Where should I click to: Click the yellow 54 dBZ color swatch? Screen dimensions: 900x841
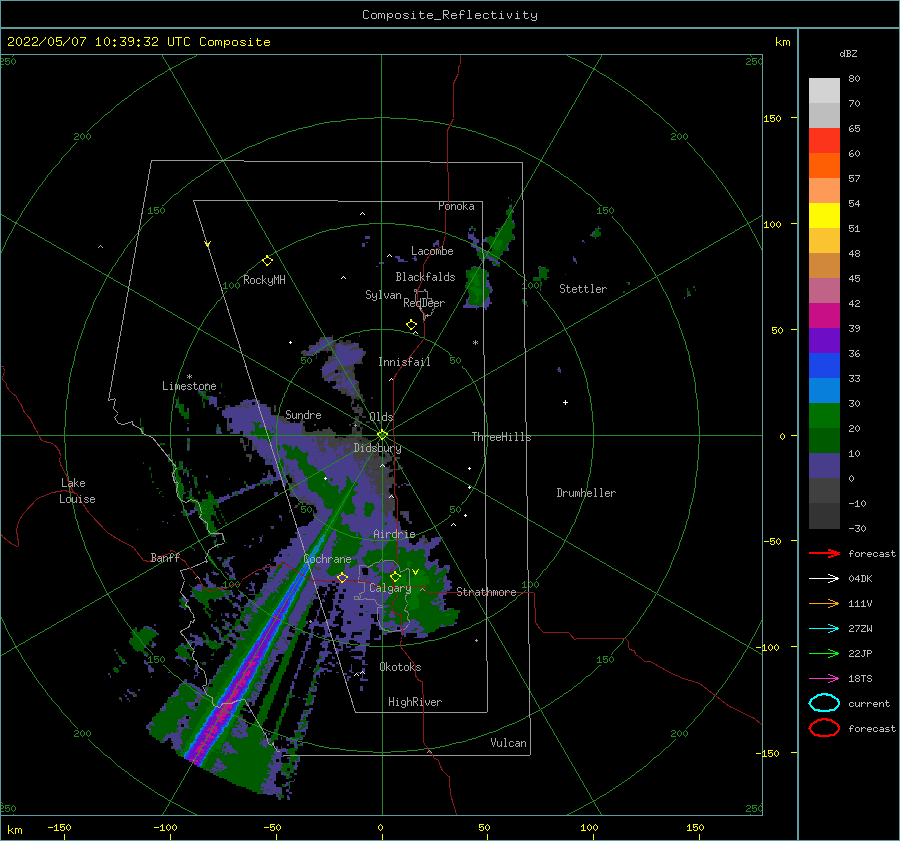[824, 215]
